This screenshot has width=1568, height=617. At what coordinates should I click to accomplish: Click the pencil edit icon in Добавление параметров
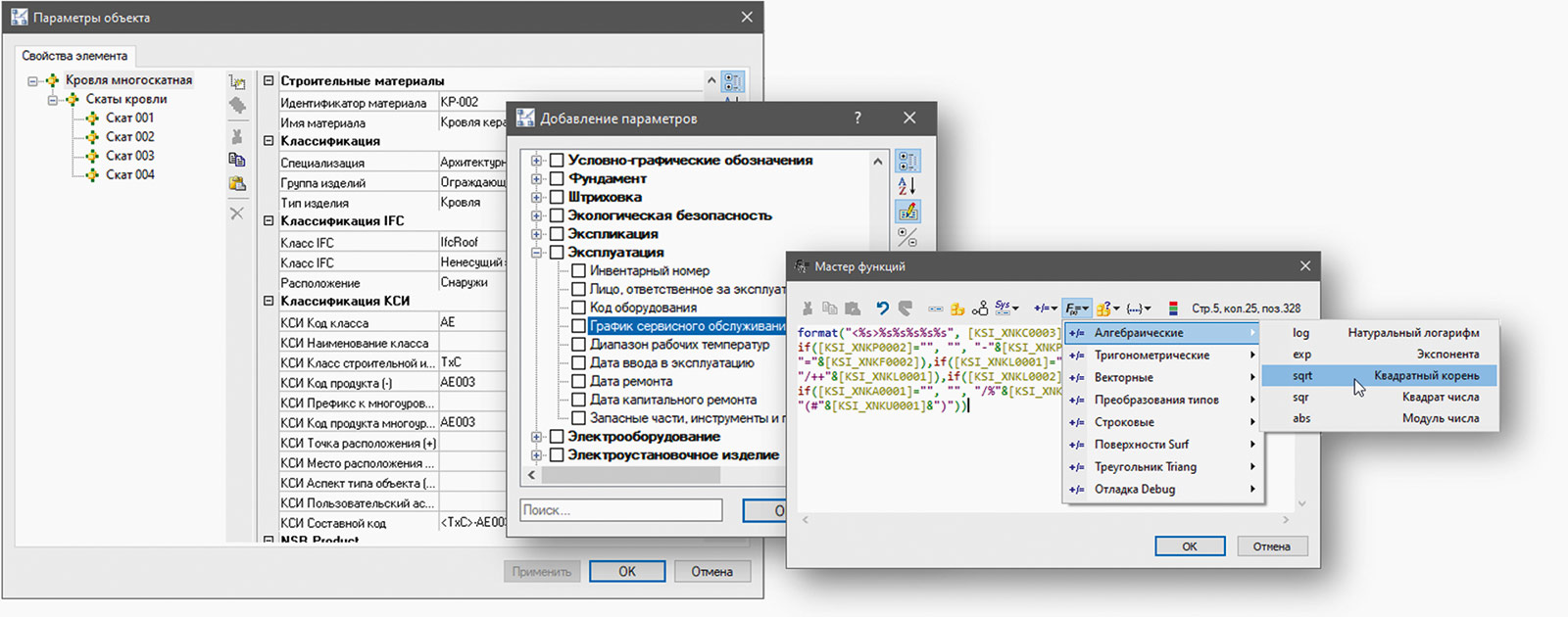(x=907, y=212)
